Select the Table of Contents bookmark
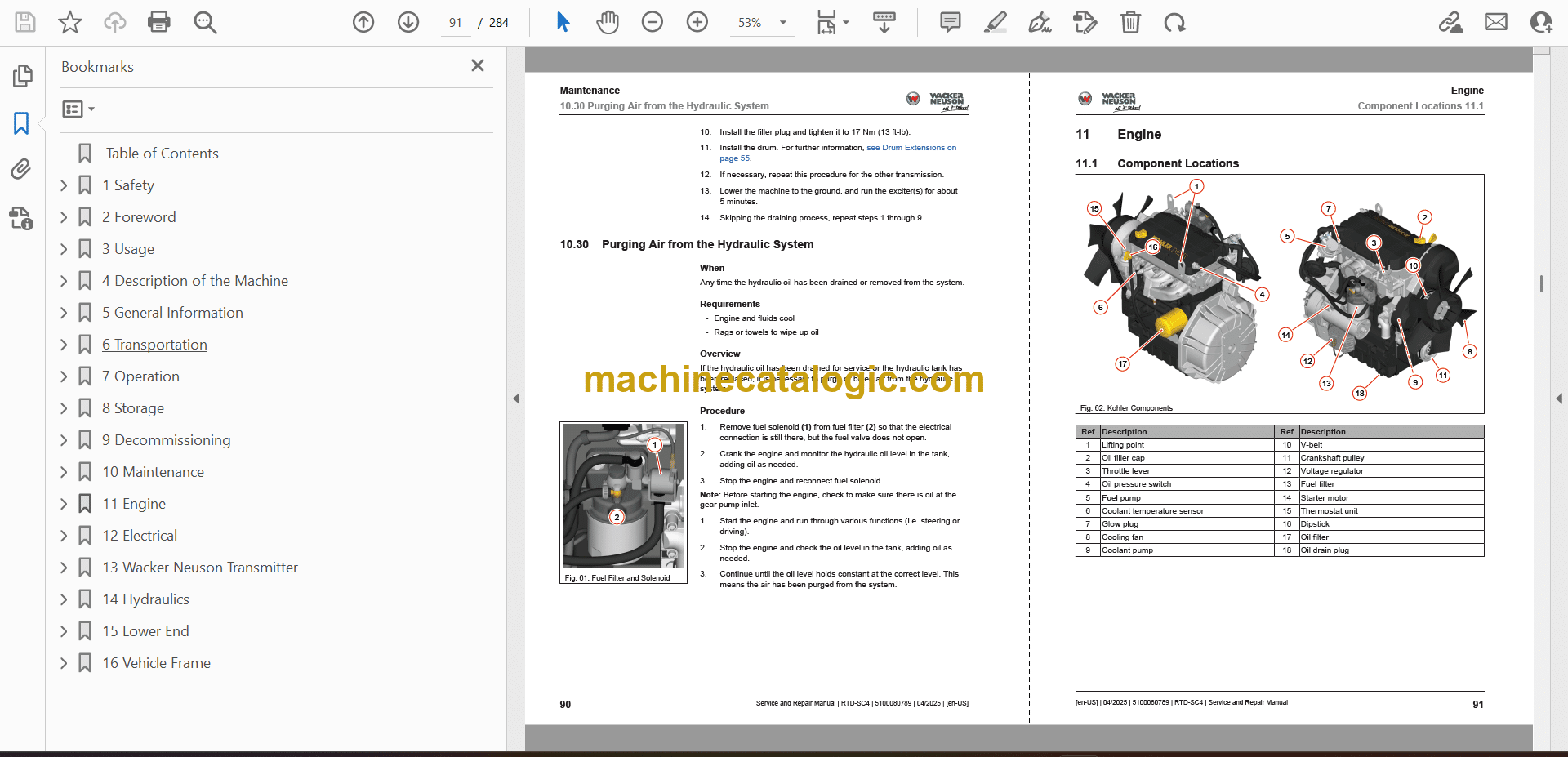The image size is (1568, 757). 162,154
